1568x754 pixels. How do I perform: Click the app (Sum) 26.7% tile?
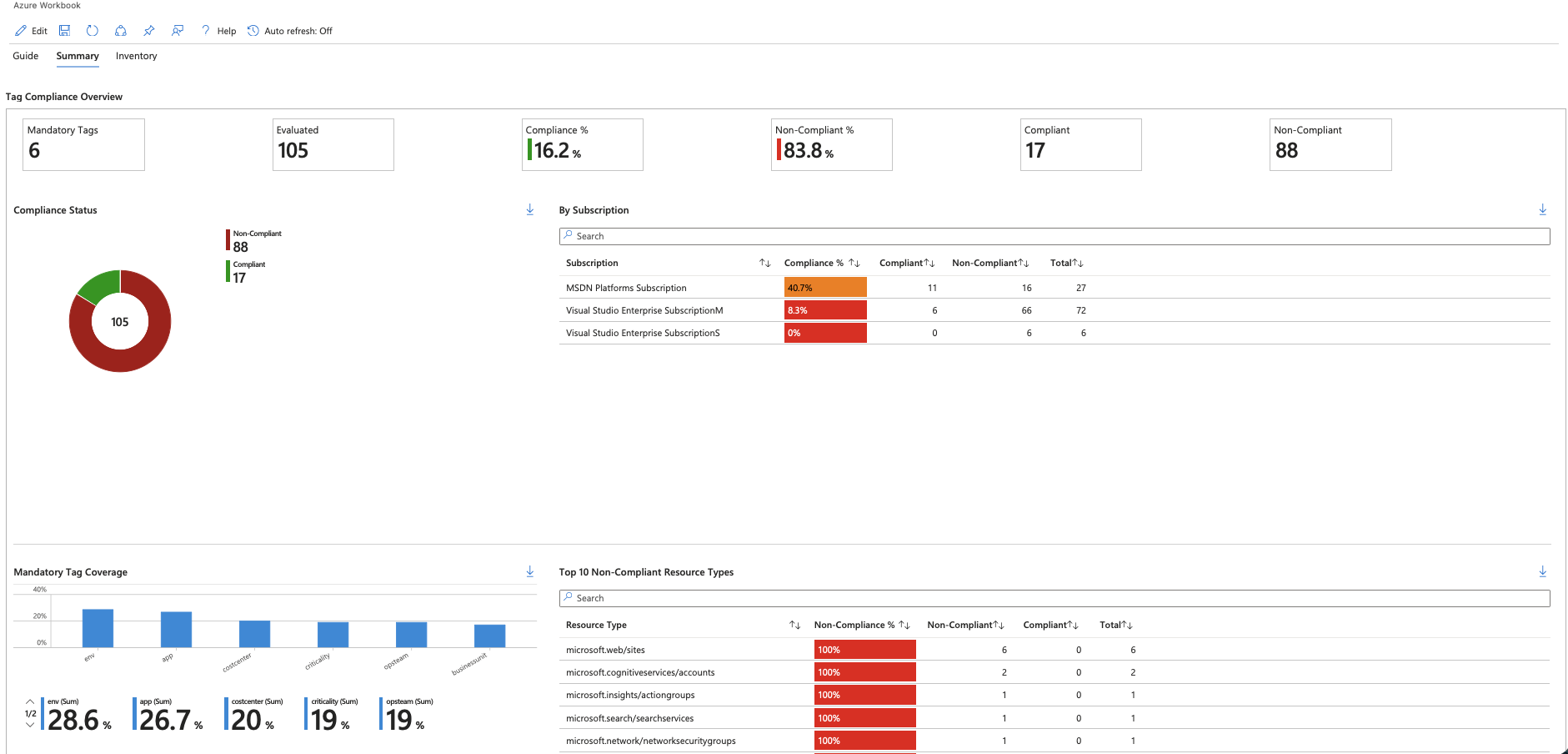(x=169, y=716)
